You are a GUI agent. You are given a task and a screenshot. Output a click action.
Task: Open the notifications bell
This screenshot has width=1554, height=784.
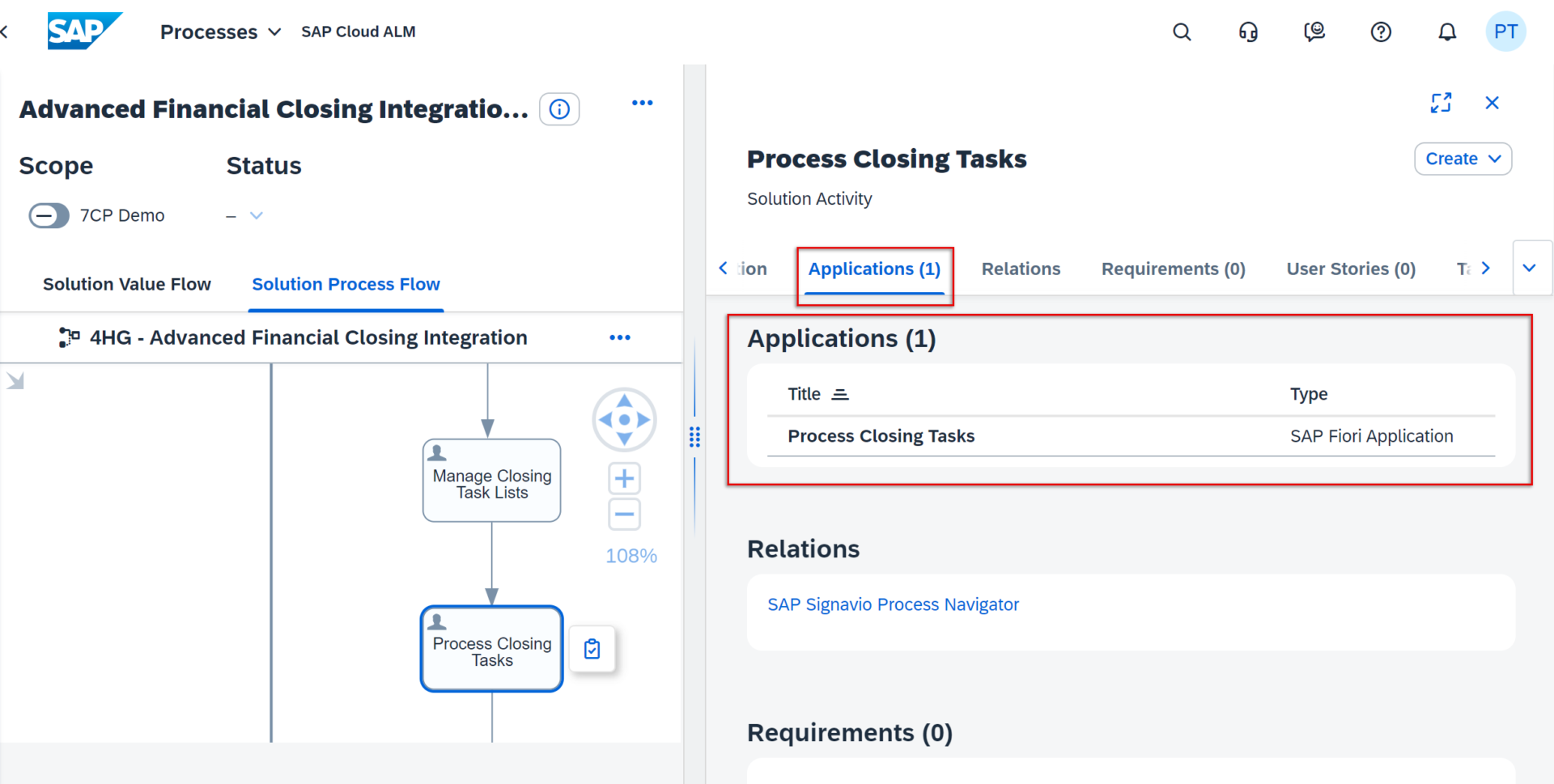coord(1447,32)
